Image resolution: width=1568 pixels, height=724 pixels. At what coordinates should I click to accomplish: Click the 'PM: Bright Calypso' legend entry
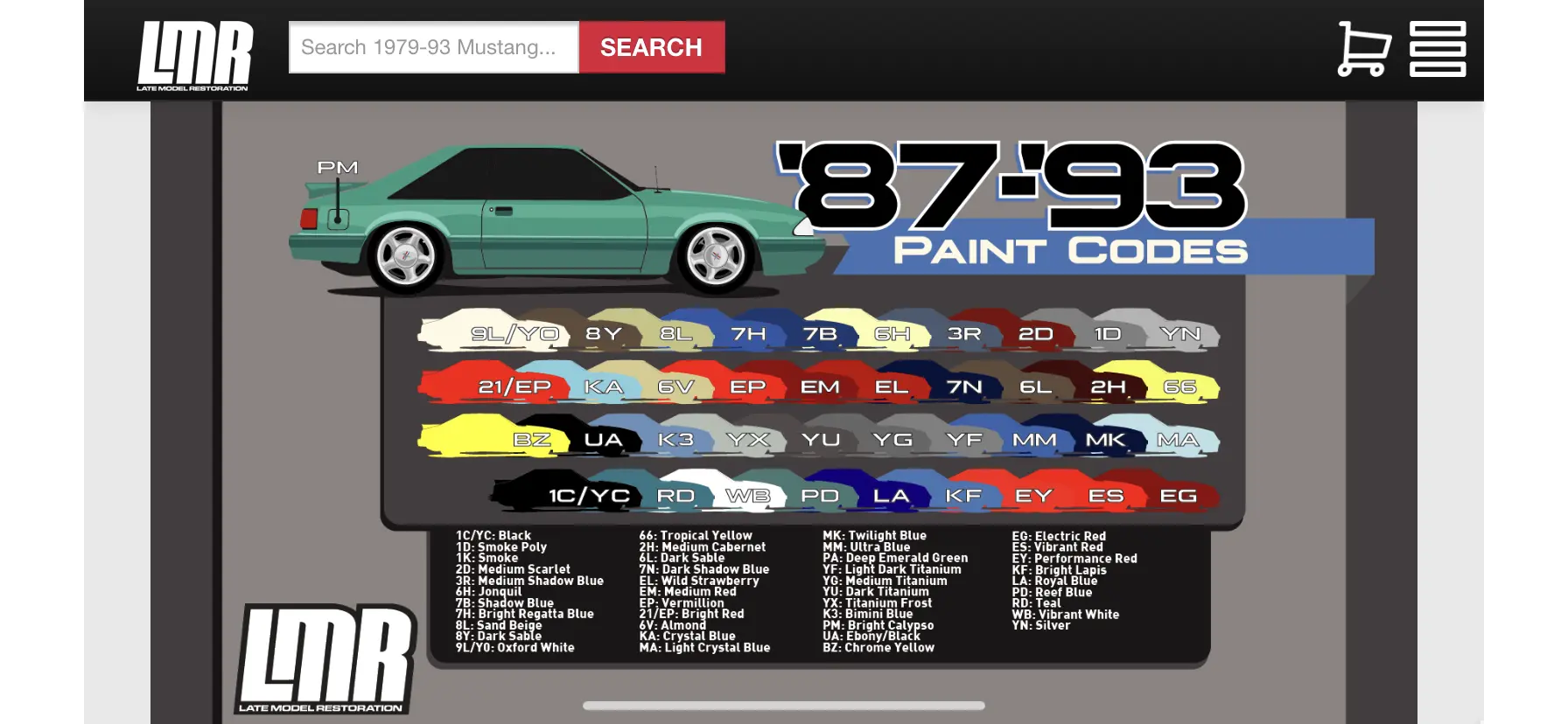tap(878, 625)
